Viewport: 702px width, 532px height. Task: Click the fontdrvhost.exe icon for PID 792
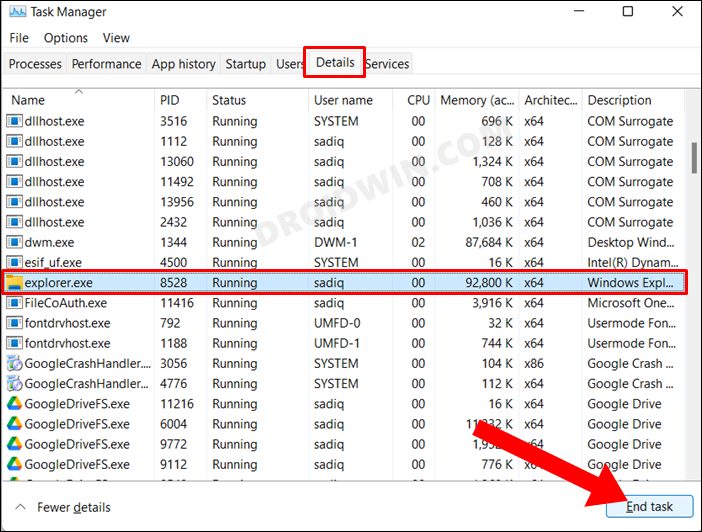(x=14, y=323)
